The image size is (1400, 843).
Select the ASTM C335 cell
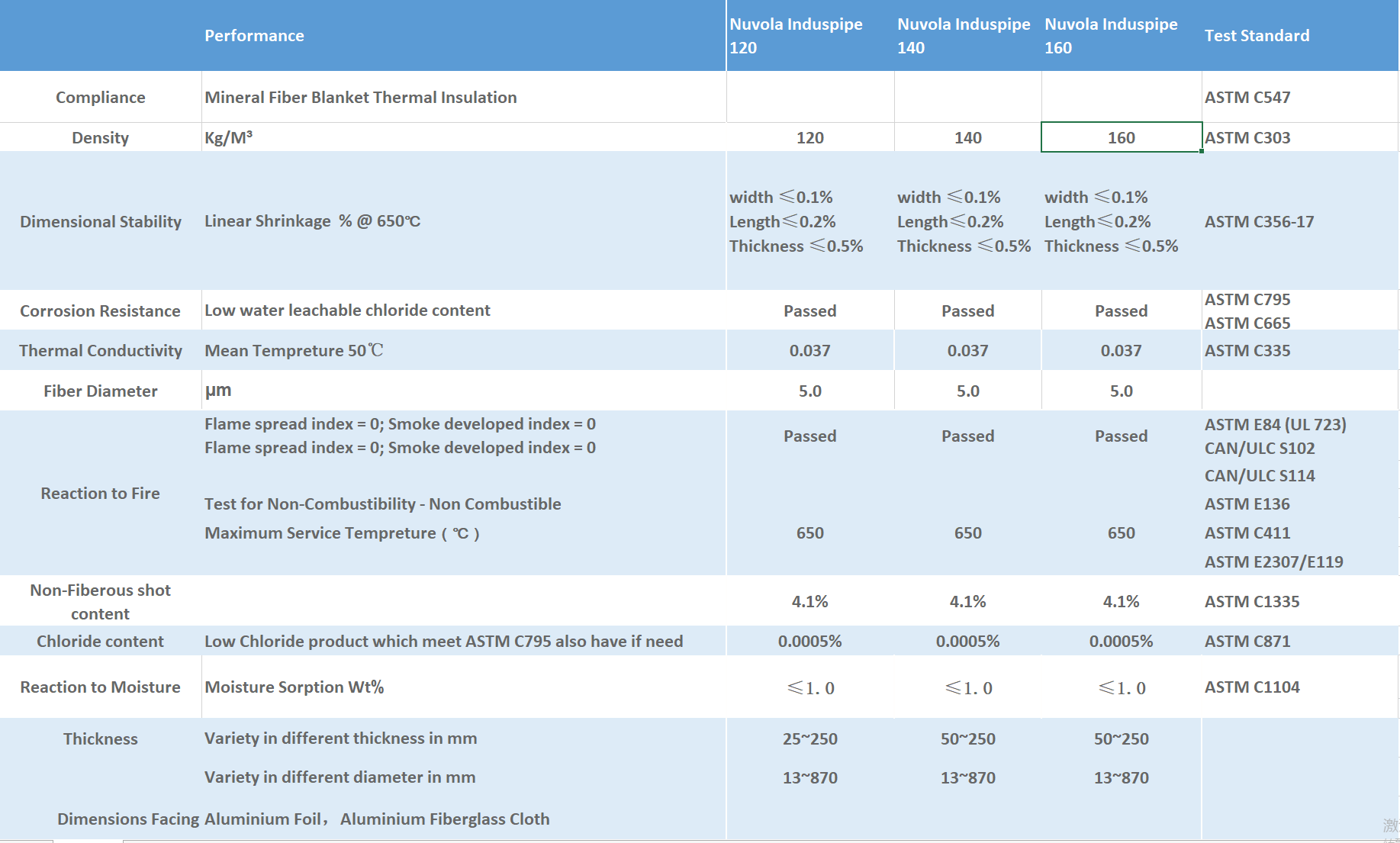pyautogui.click(x=1247, y=350)
